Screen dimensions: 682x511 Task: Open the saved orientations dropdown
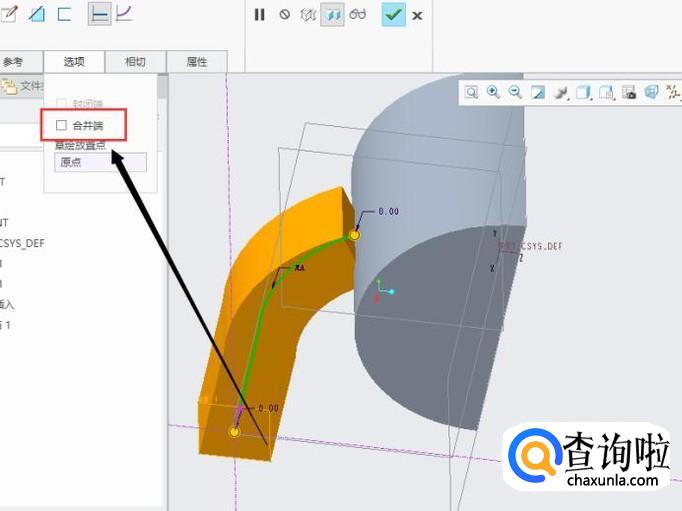pyautogui.click(x=606, y=92)
